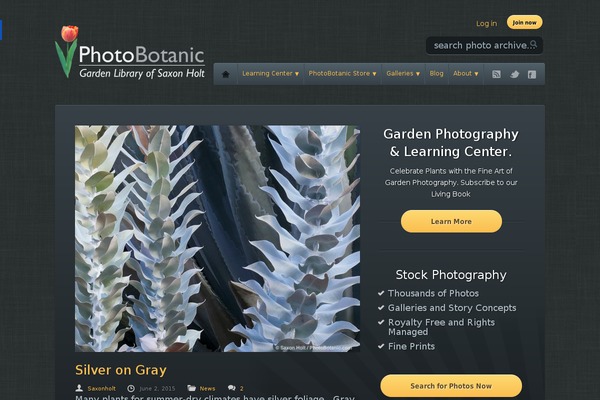Click the Log in link

point(486,23)
